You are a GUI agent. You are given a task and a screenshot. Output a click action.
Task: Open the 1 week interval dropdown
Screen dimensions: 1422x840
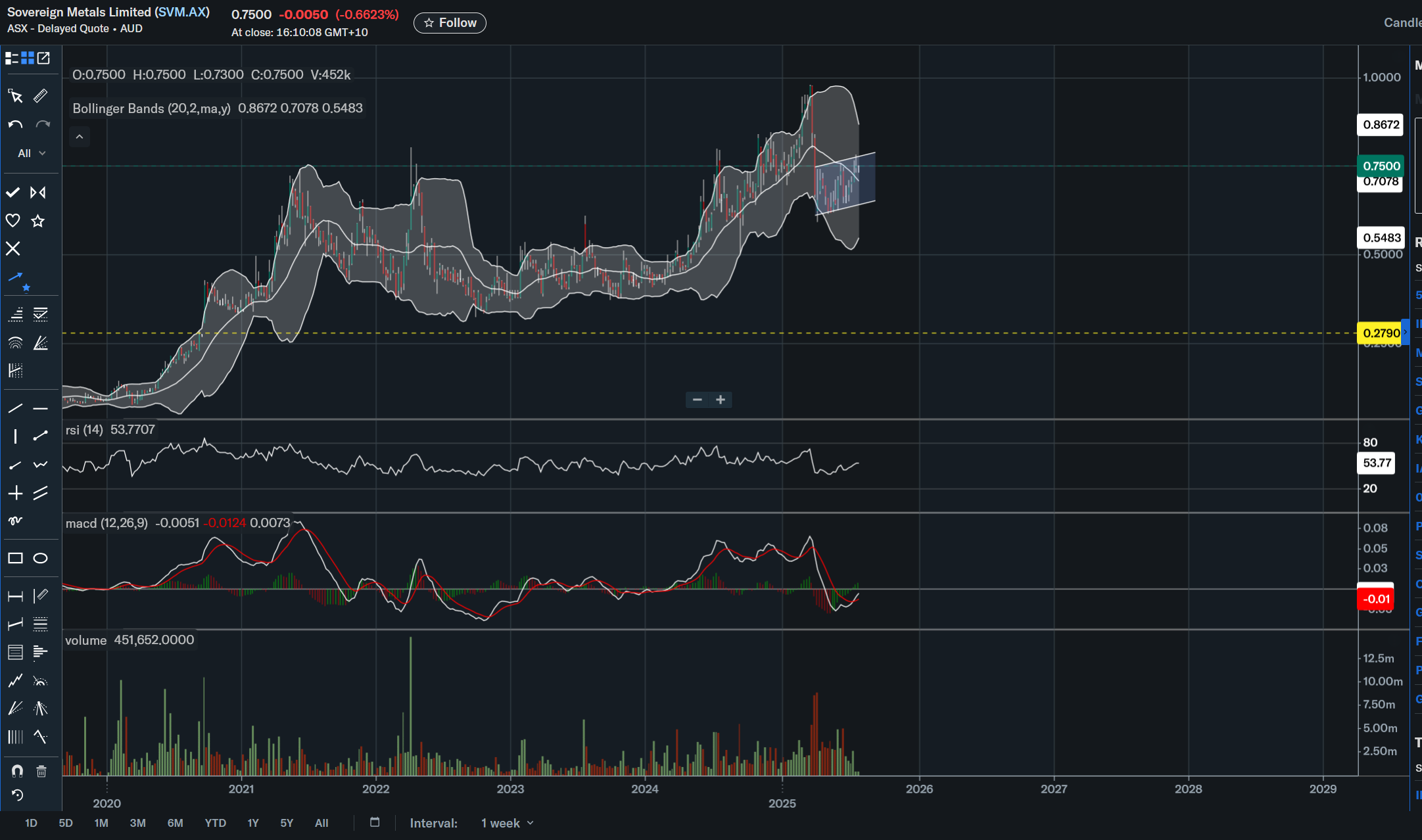(507, 823)
